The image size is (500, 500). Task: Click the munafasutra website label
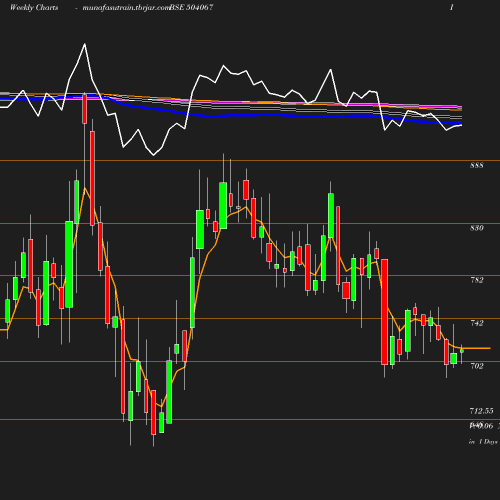[126, 7]
